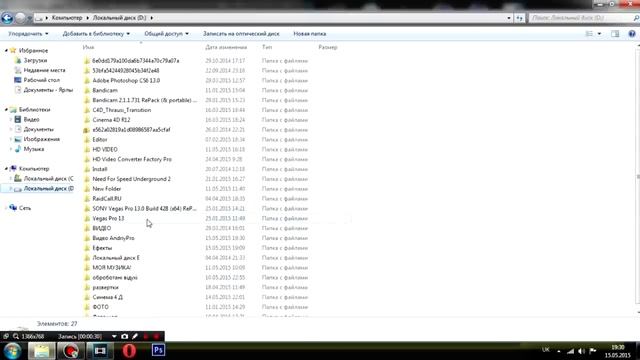640x360 pixels.
Task: Sort by the Размер column header
Action: [x=328, y=47]
